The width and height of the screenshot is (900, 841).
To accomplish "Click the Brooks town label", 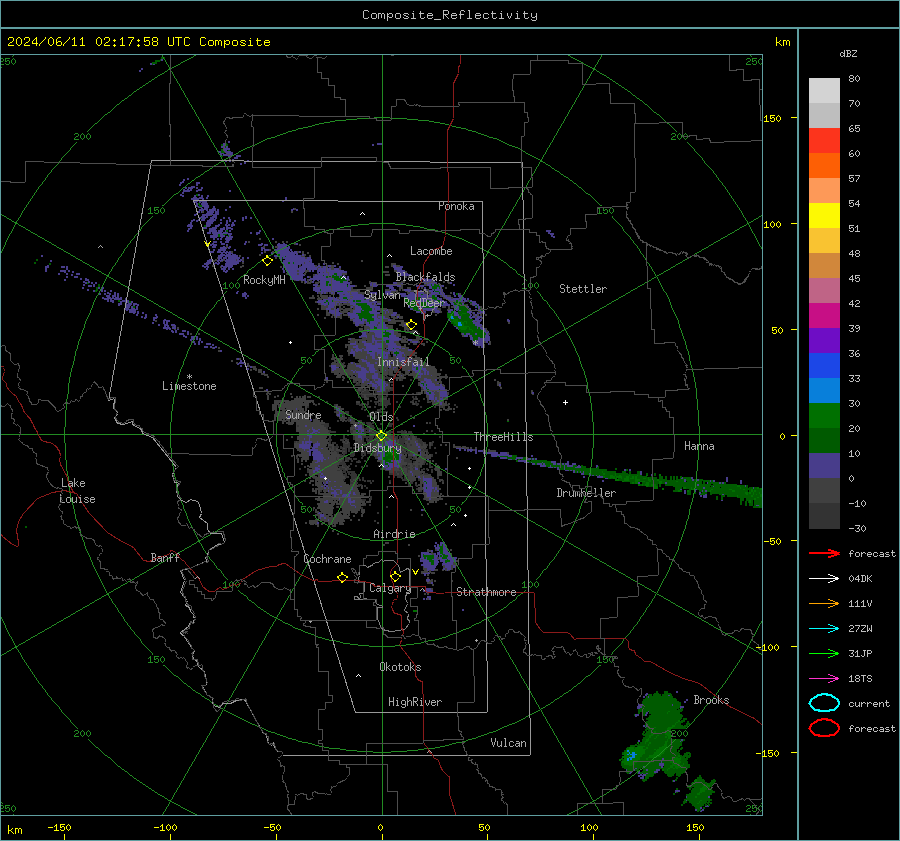I will click(711, 699).
